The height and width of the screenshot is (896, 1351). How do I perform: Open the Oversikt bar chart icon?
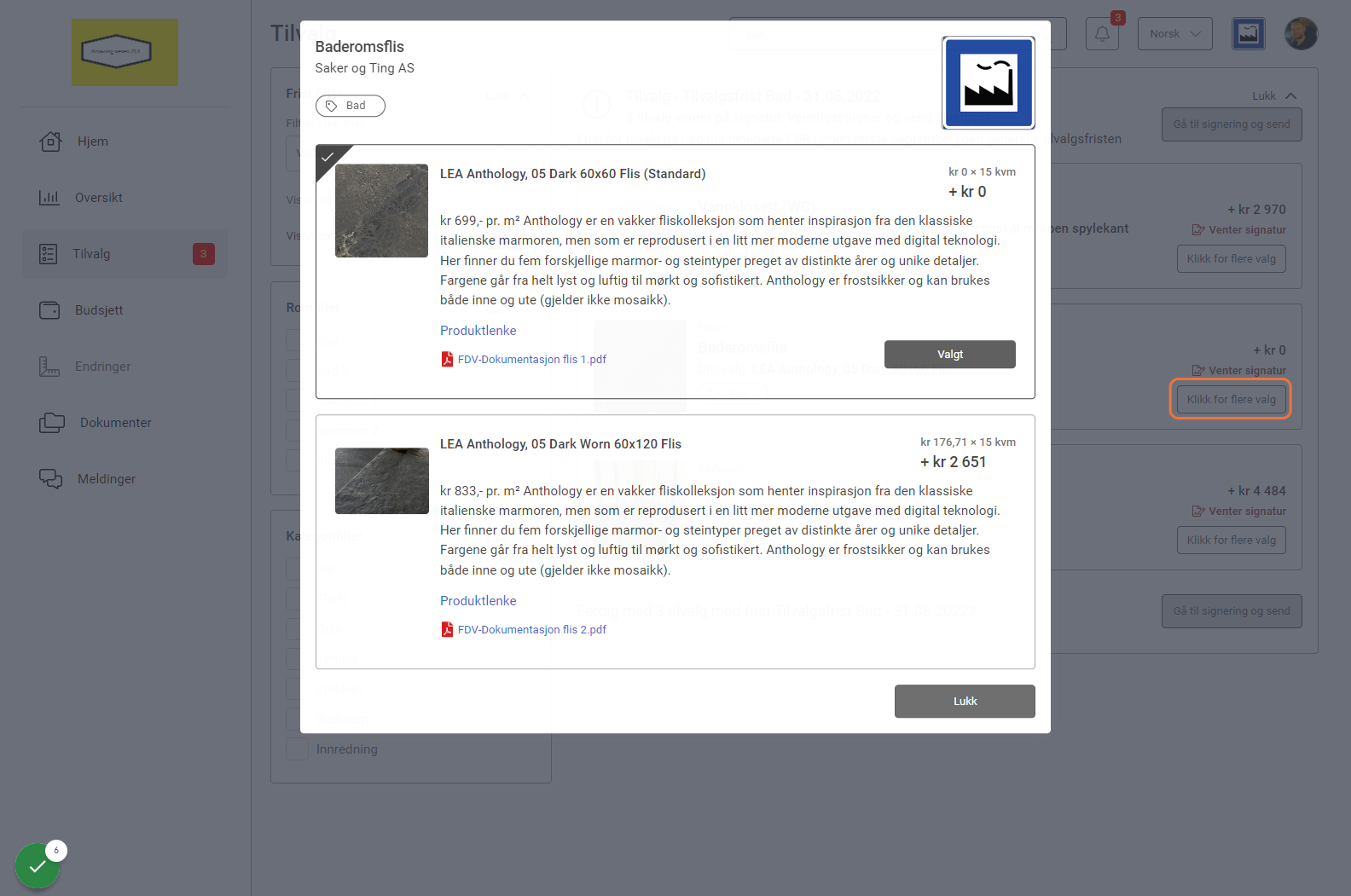[49, 198]
